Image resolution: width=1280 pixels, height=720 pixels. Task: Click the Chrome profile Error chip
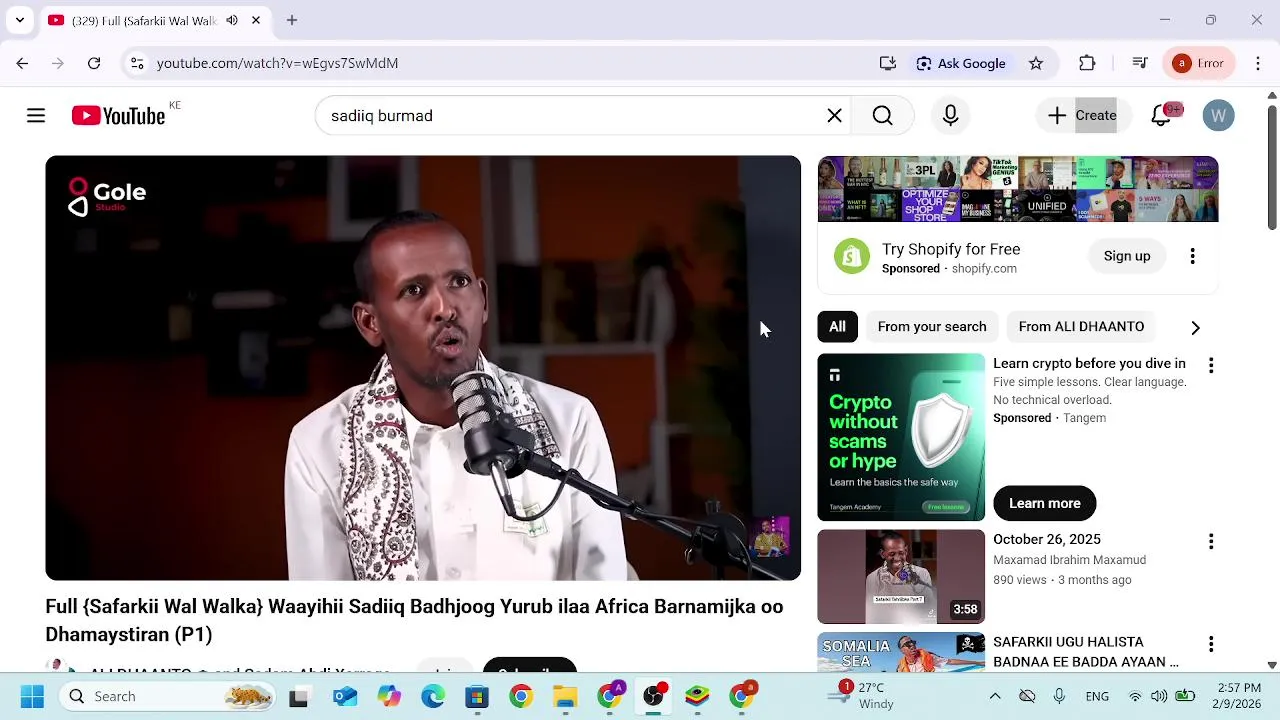tap(1199, 63)
